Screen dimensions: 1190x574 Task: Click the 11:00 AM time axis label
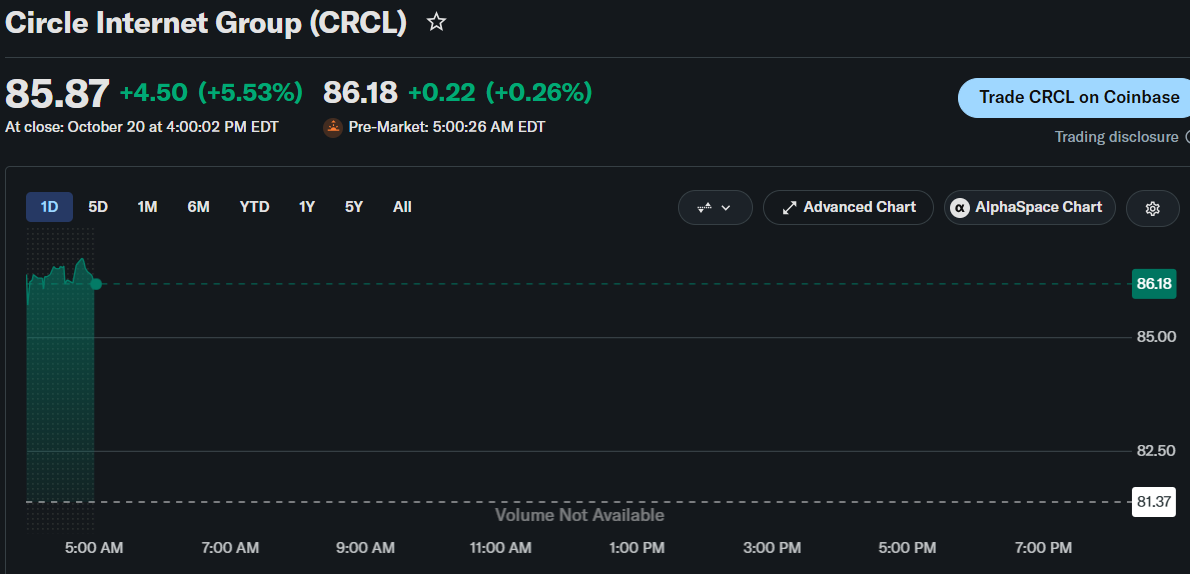coord(500,547)
